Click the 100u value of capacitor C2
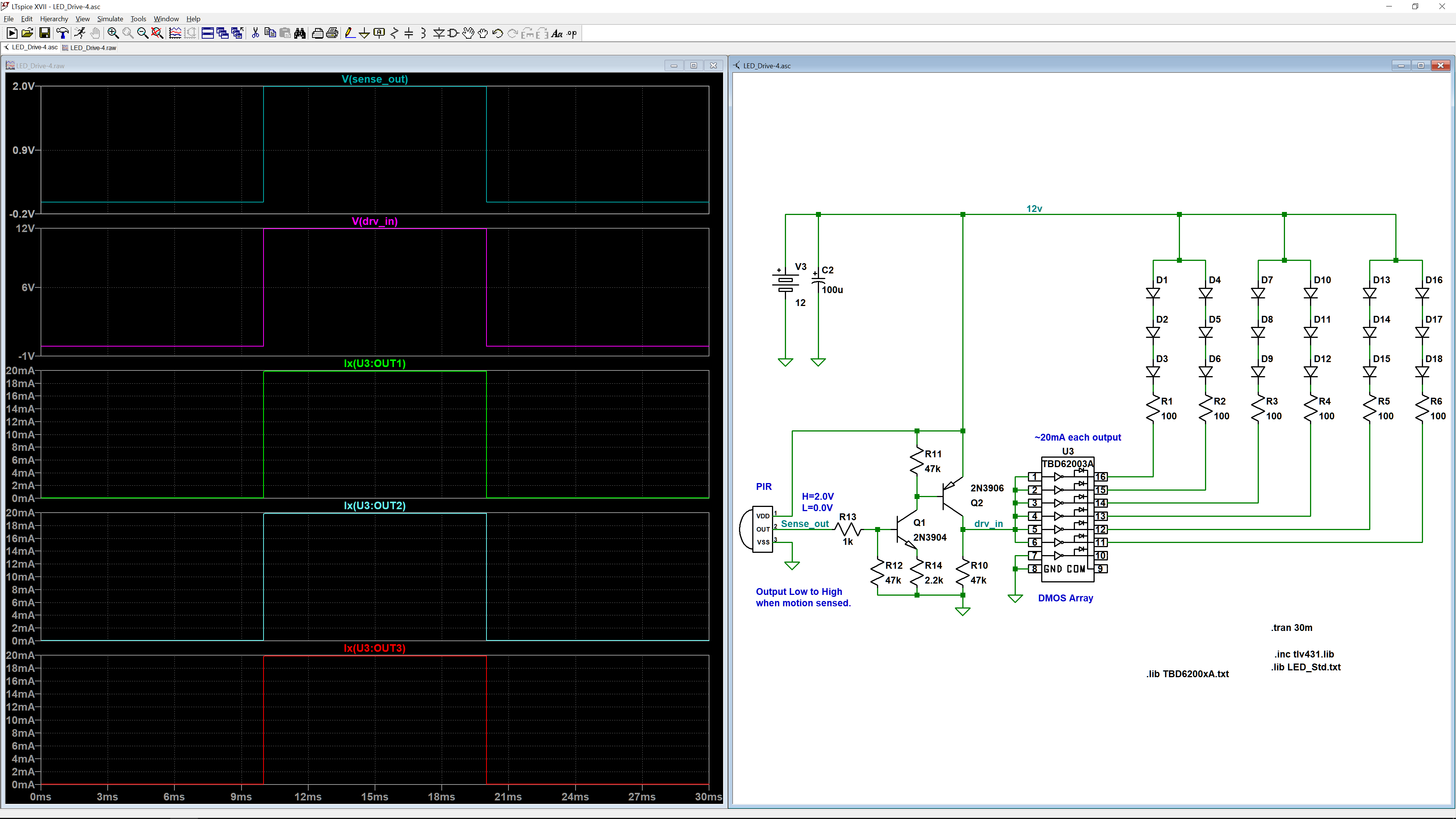 832,290
